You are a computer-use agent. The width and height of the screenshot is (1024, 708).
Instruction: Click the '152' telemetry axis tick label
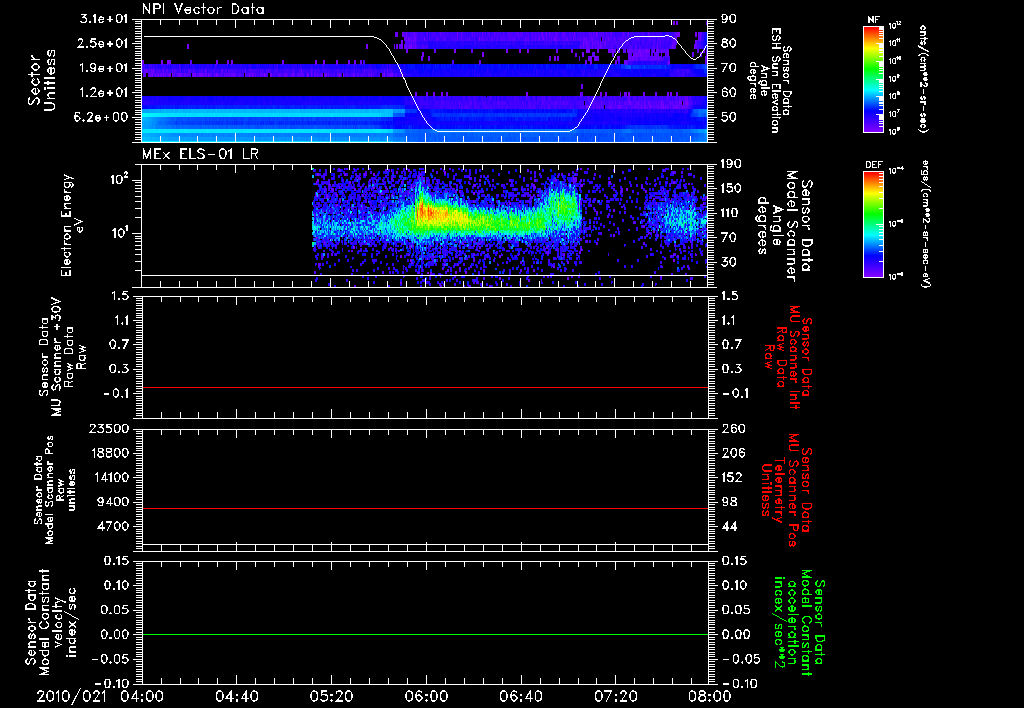pos(733,477)
